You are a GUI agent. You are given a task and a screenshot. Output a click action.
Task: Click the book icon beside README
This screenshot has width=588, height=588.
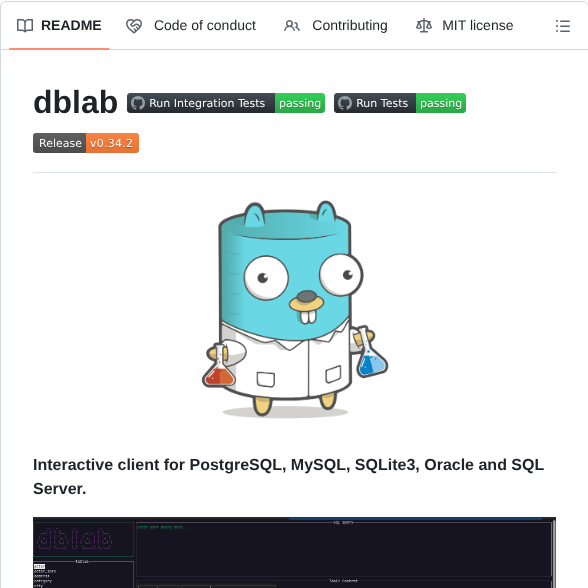click(25, 26)
